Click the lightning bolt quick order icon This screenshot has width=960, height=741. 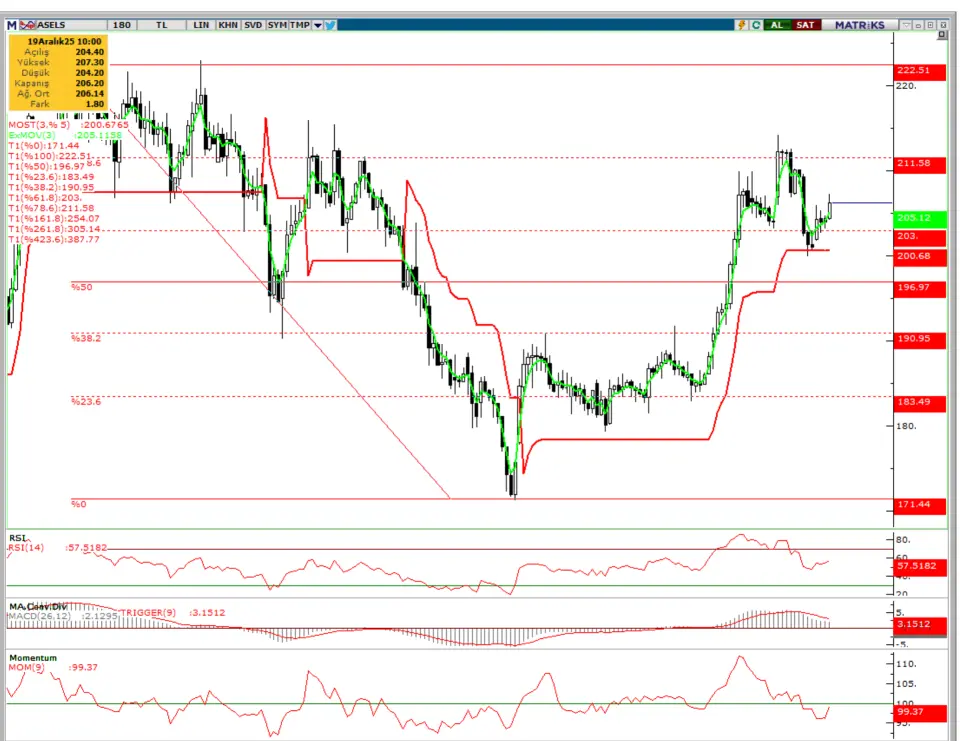pyautogui.click(x=742, y=25)
